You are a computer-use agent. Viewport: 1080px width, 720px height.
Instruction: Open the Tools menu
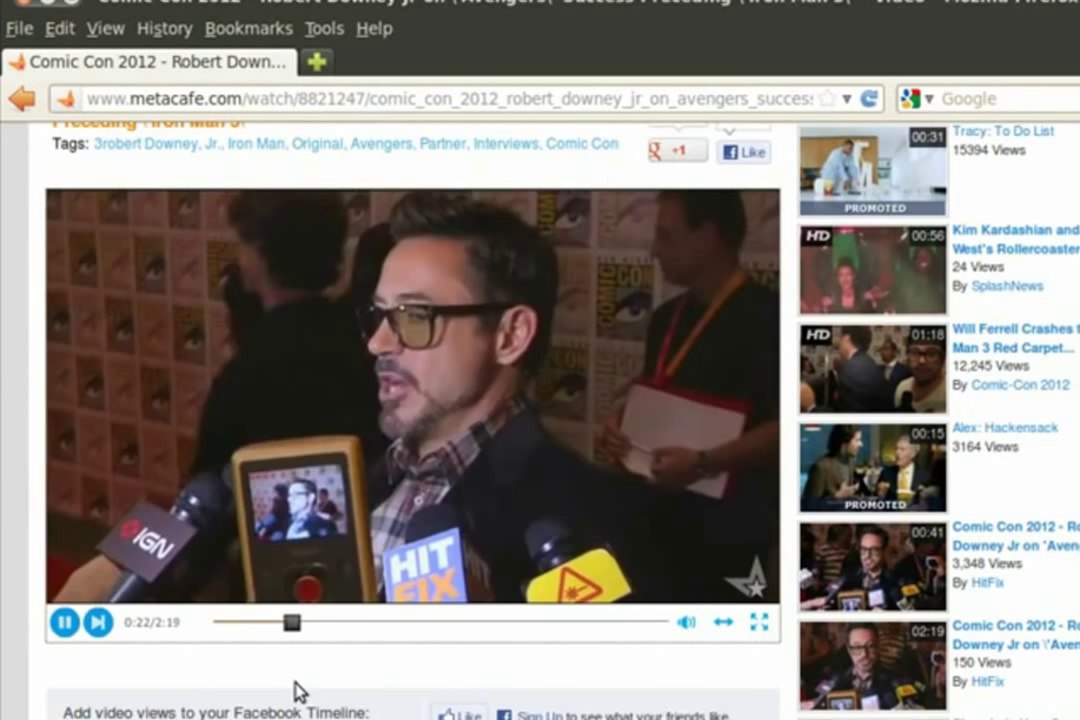(x=324, y=29)
